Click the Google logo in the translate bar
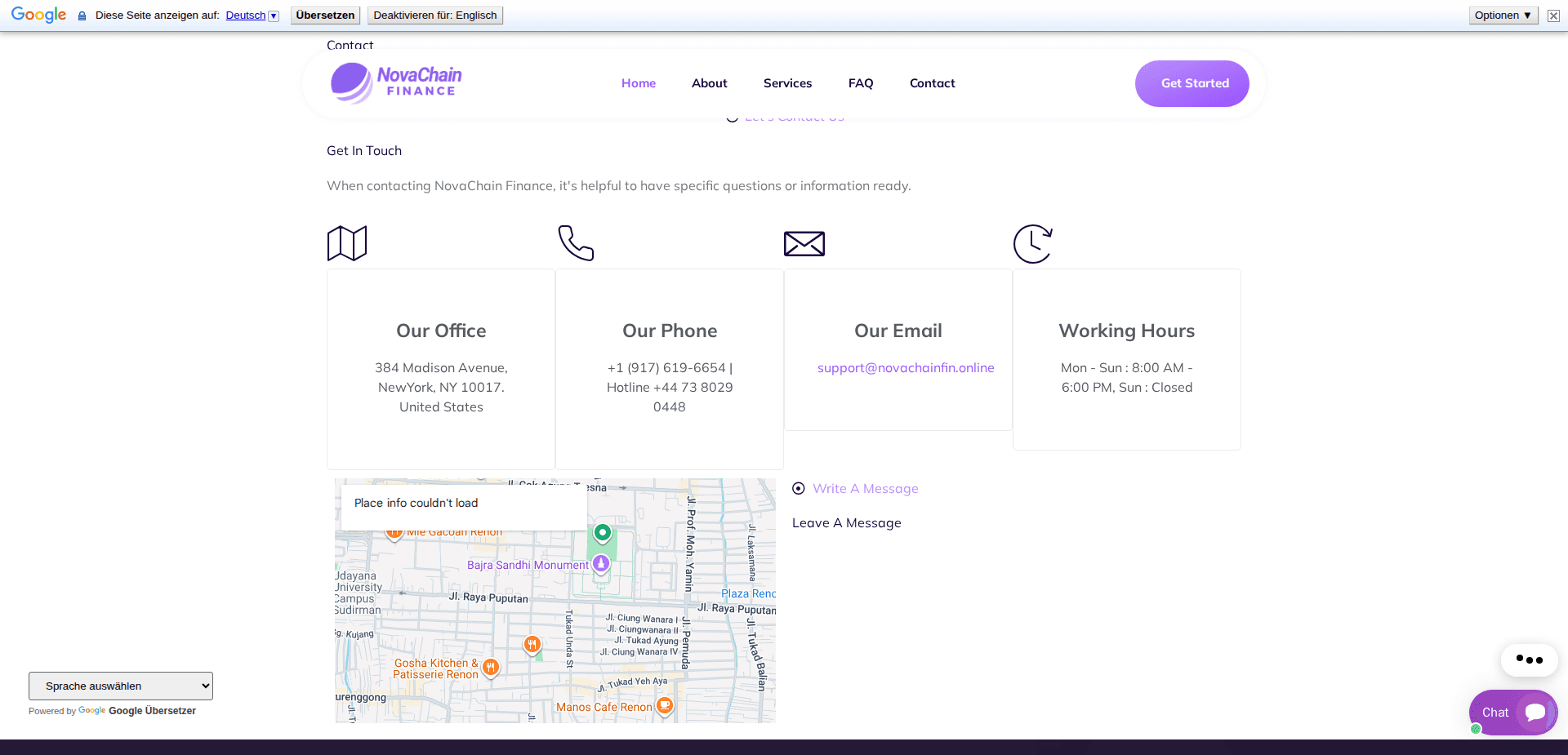Viewport: 1568px width, 755px height. (x=38, y=14)
